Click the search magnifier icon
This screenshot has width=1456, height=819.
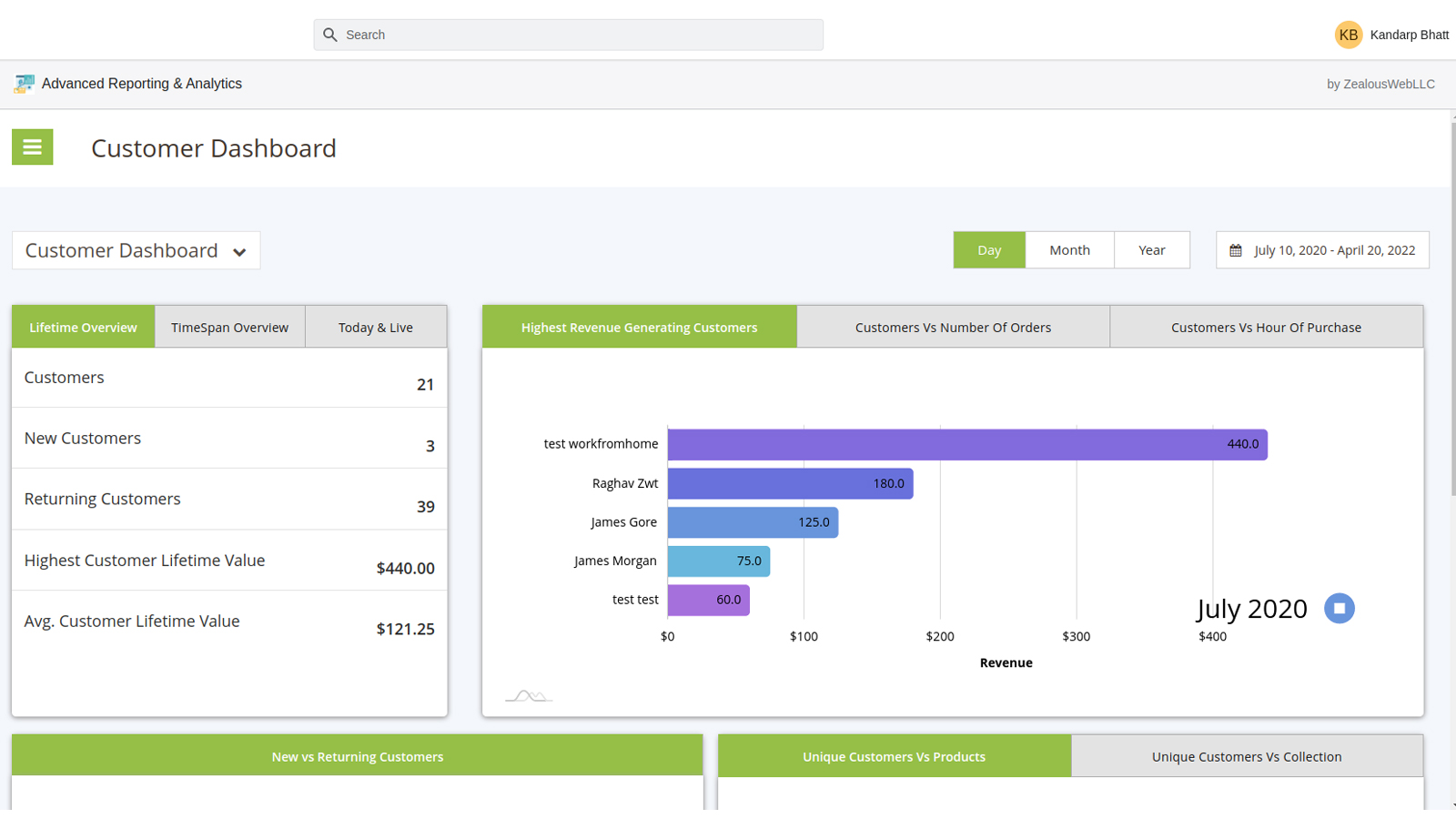[331, 34]
